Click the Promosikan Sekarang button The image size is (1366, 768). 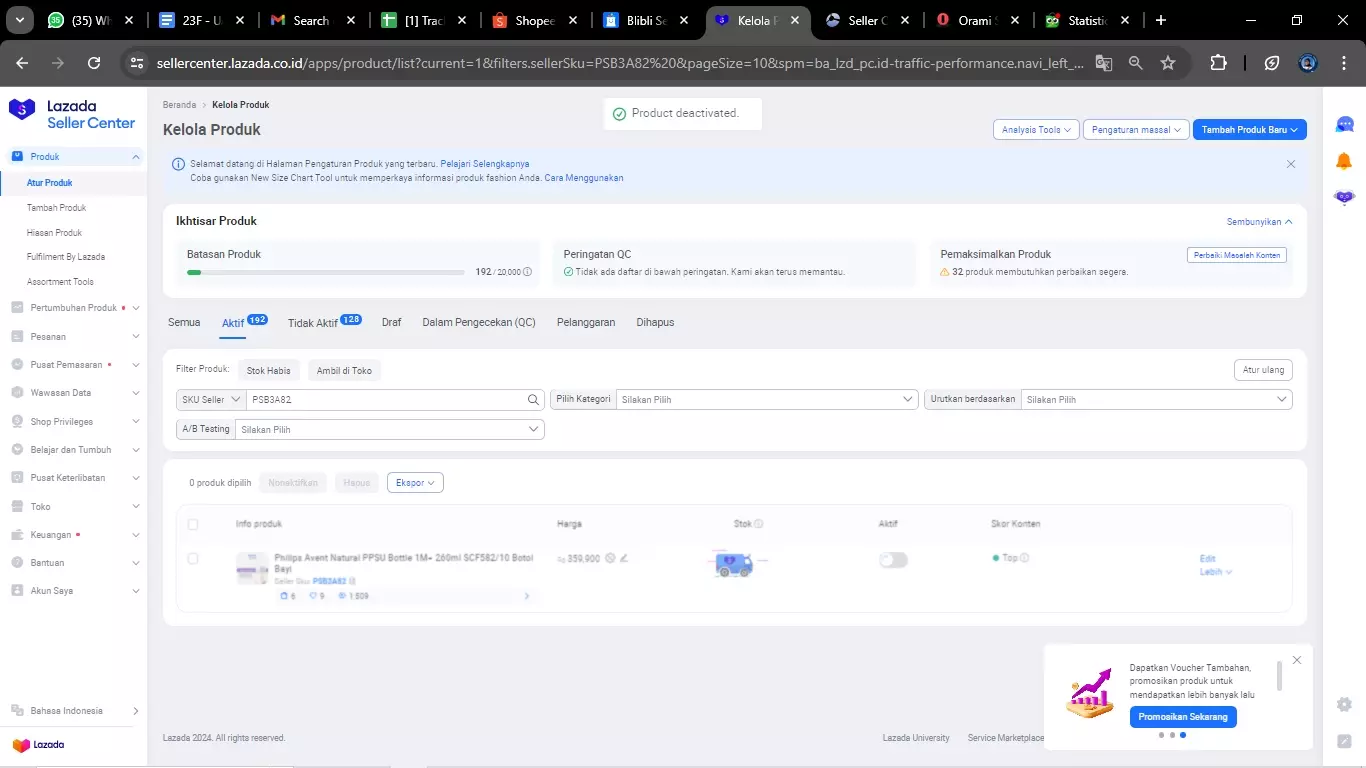pos(1184,717)
